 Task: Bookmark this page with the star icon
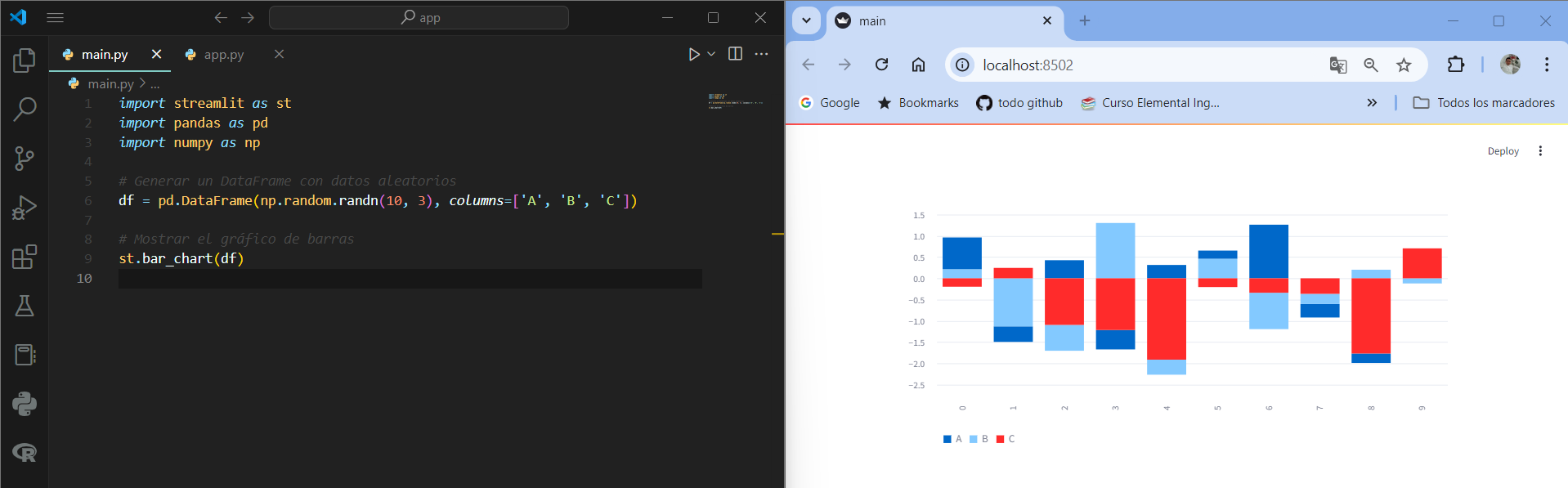tap(1404, 65)
